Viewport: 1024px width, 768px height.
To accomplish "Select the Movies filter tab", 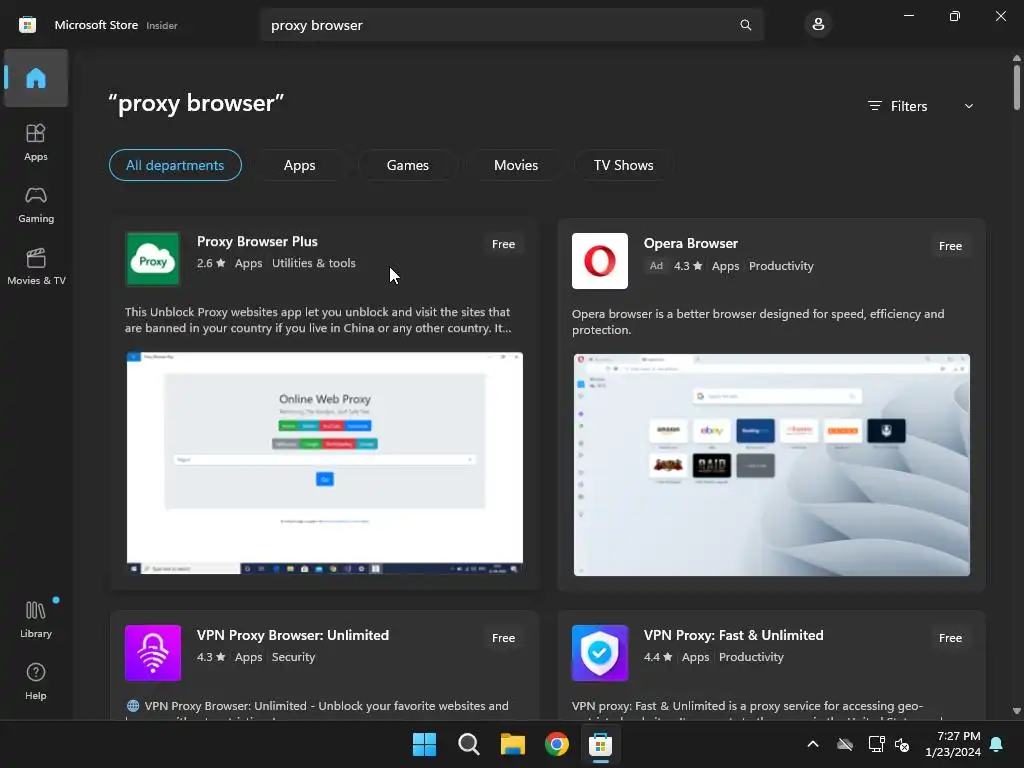I will [x=516, y=165].
